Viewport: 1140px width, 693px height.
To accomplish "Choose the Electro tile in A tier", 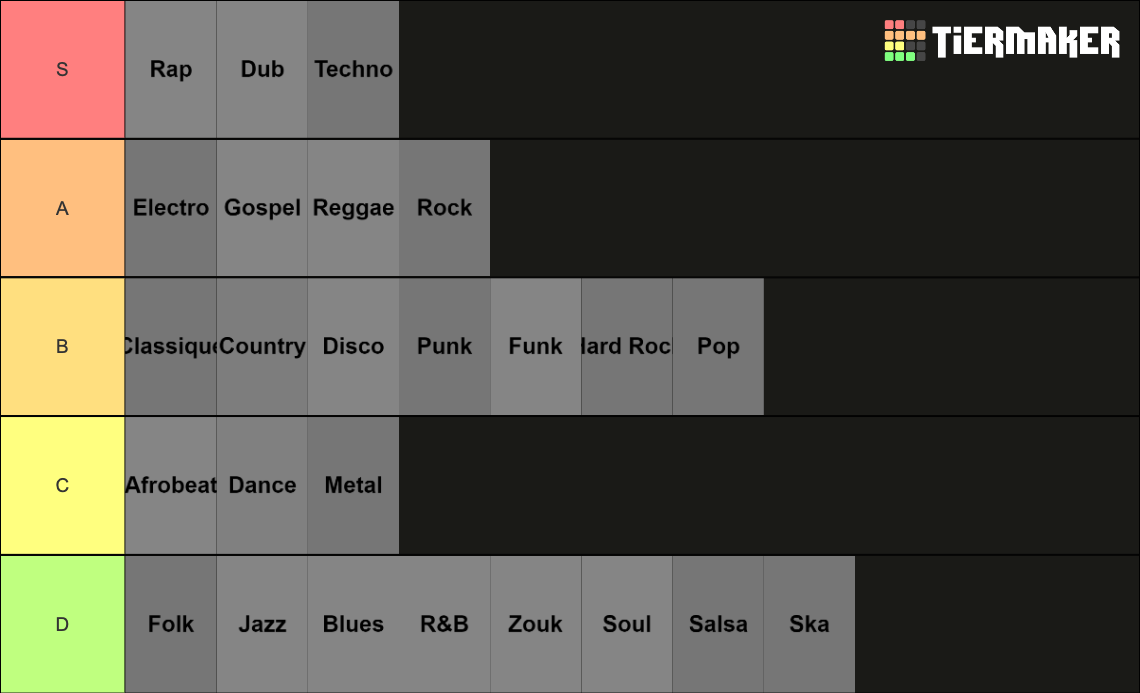I will pyautogui.click(x=171, y=208).
